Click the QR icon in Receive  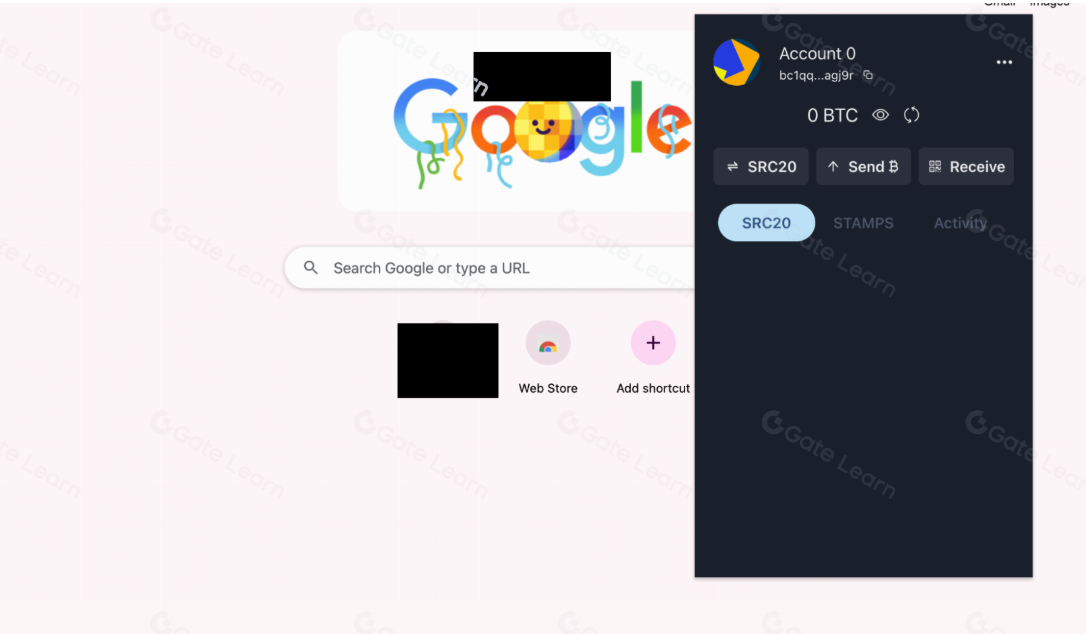935,166
